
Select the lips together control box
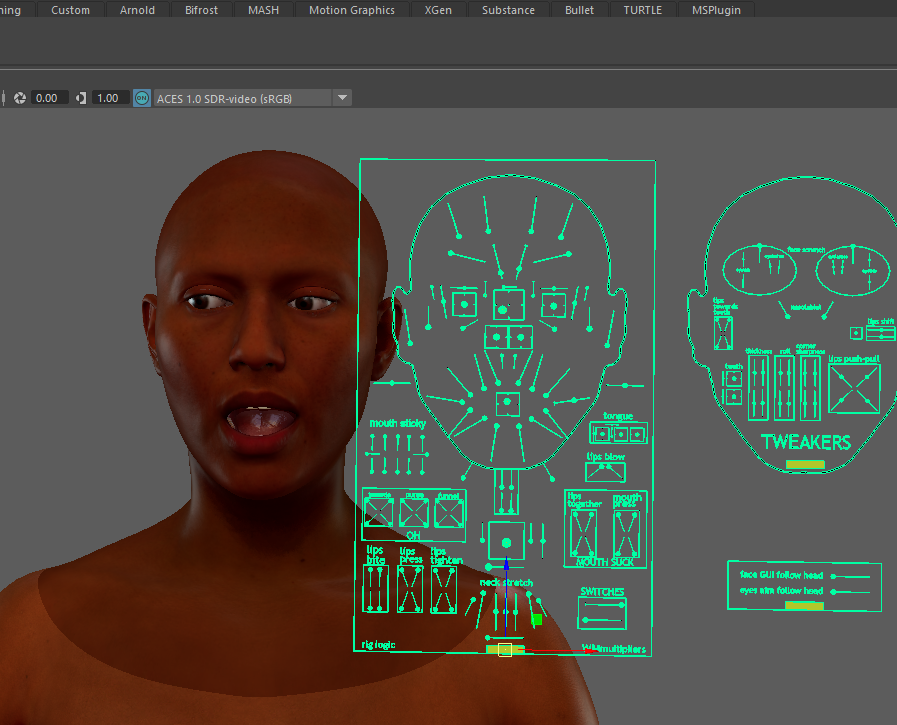click(583, 533)
